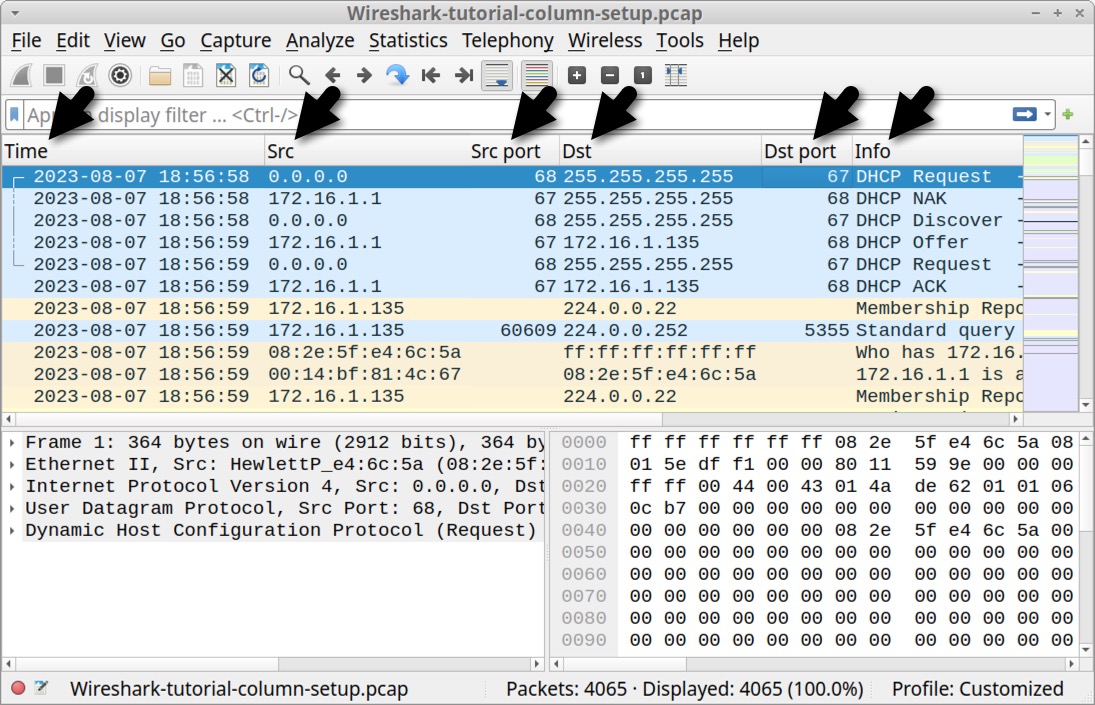Sort by the Src port column header
The height and width of the screenshot is (705, 1095).
point(513,151)
